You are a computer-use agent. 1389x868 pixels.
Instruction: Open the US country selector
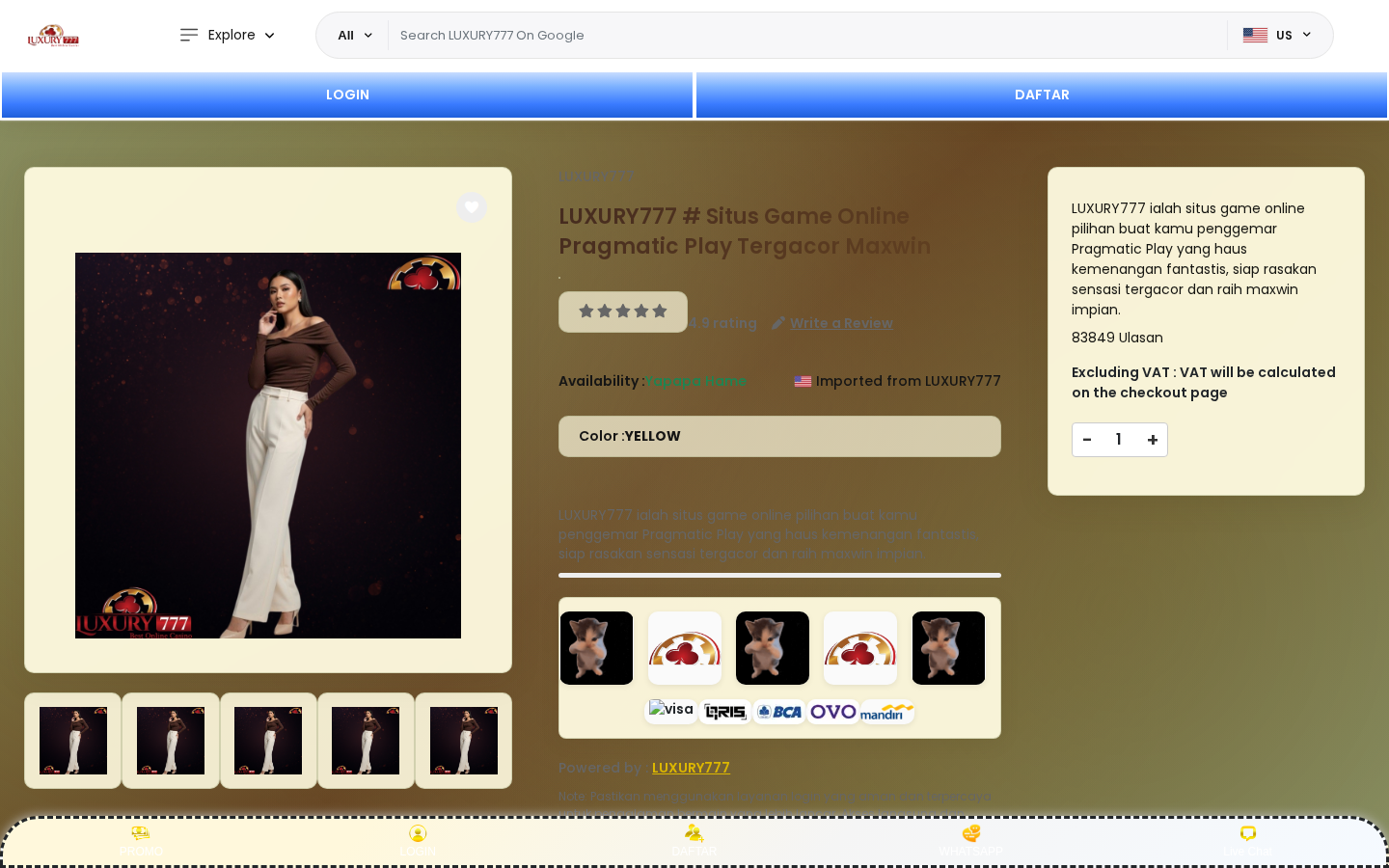pyautogui.click(x=1277, y=36)
